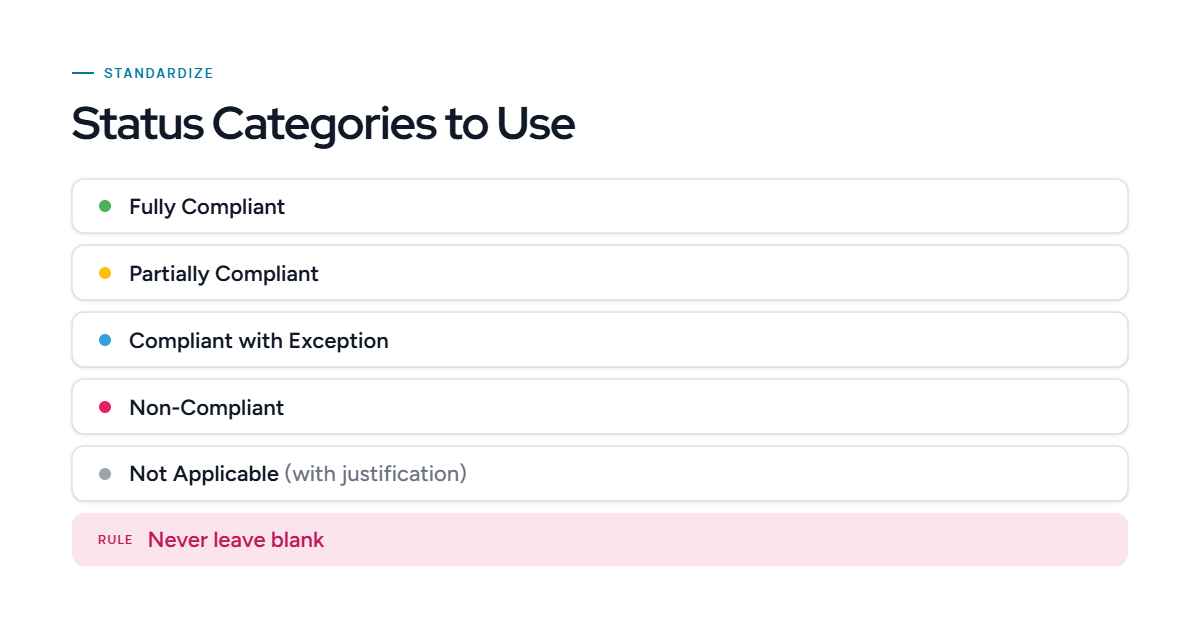1200x630 pixels.
Task: Click the bold Not Applicable text
Action: pyautogui.click(x=204, y=474)
